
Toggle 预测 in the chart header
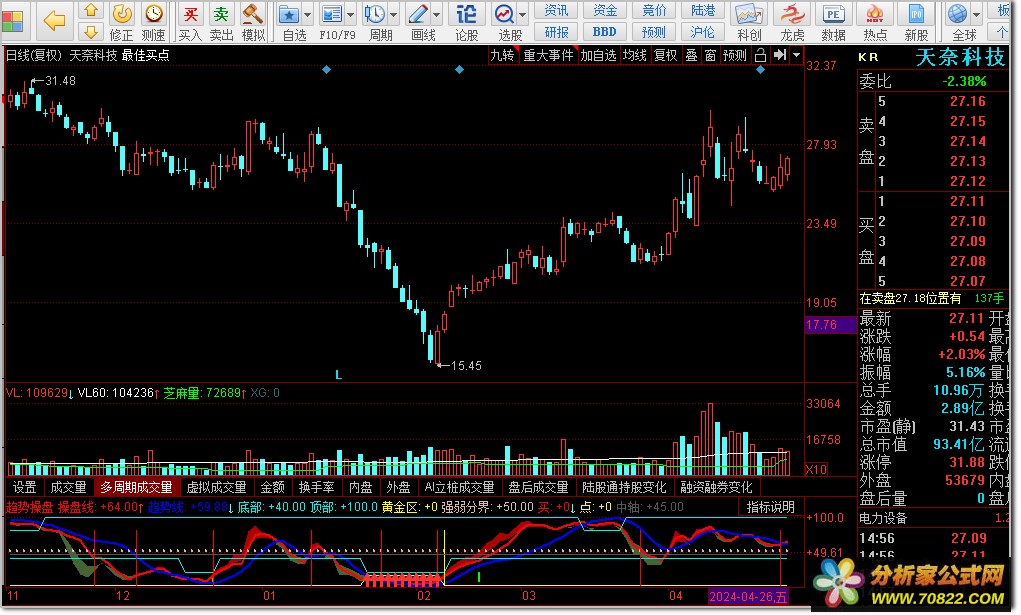click(x=735, y=55)
